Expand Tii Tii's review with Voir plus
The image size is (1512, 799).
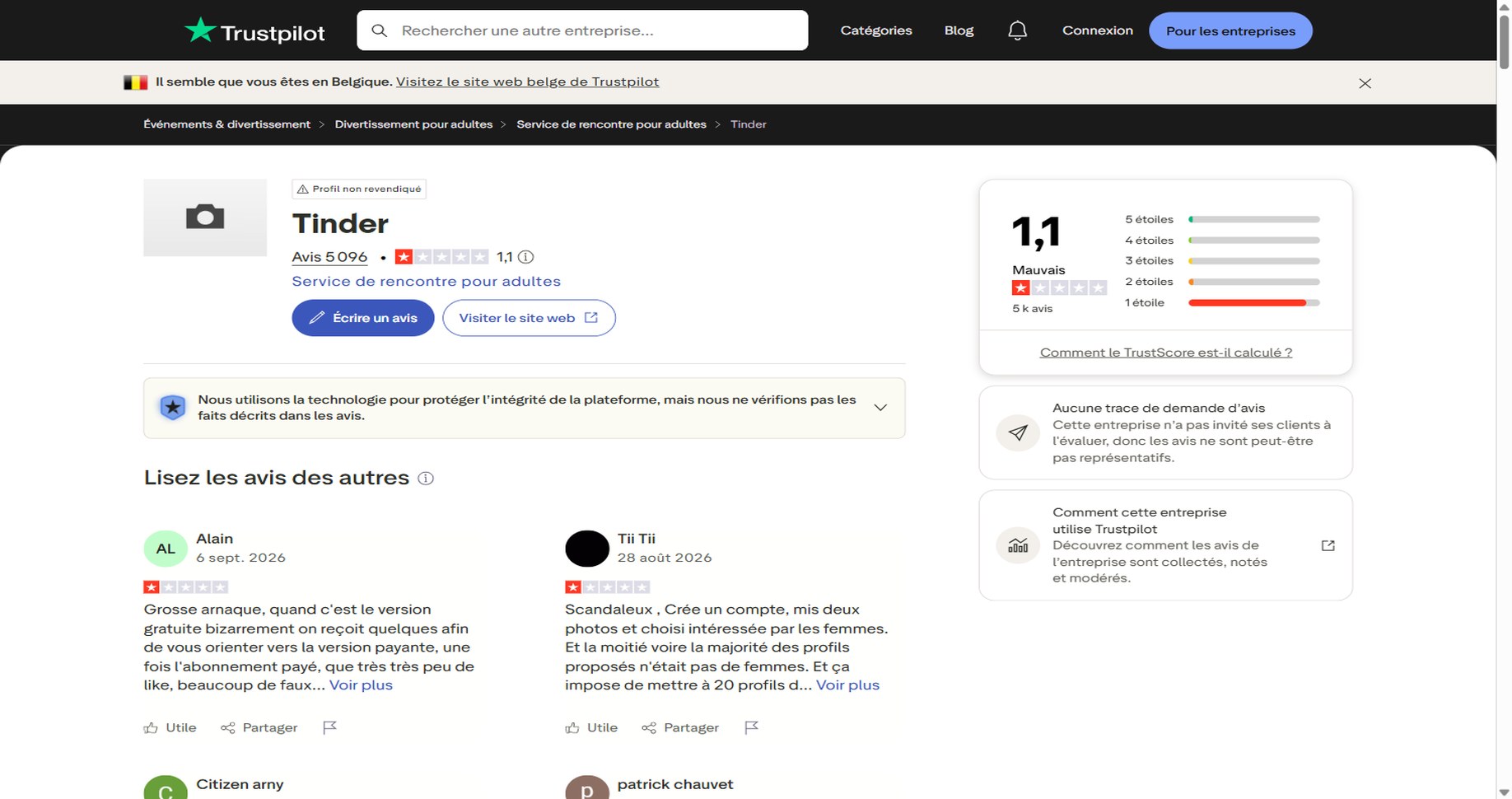847,685
